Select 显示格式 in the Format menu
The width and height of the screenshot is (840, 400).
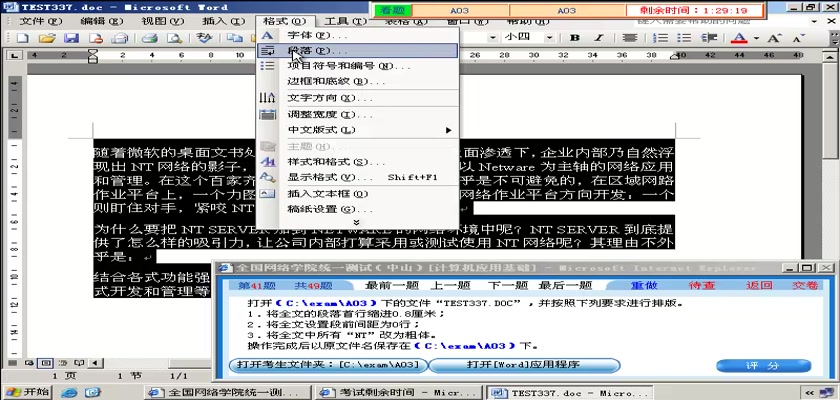[x=358, y=177]
